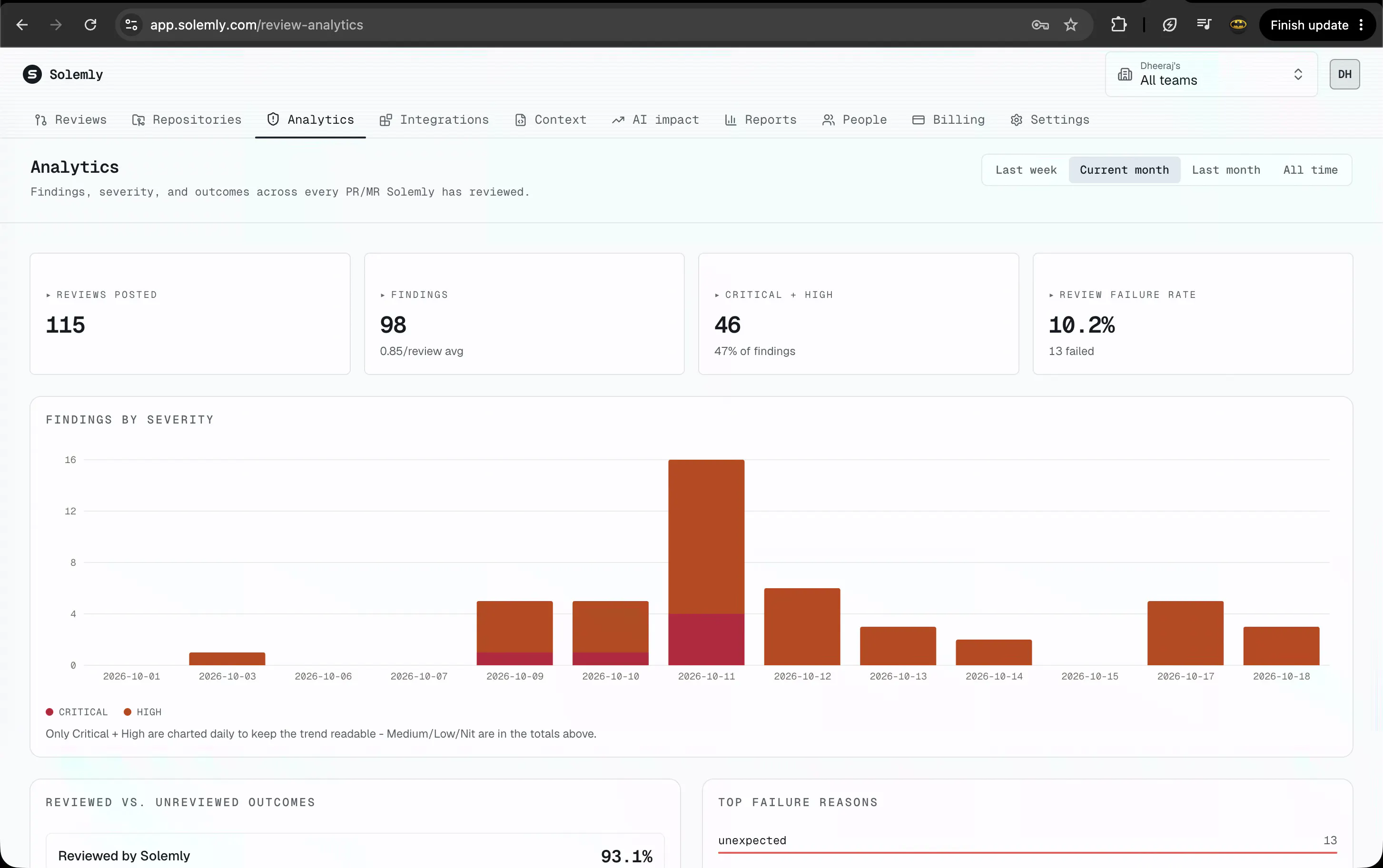1383x868 pixels.
Task: Select the All time range
Action: 1310,170
